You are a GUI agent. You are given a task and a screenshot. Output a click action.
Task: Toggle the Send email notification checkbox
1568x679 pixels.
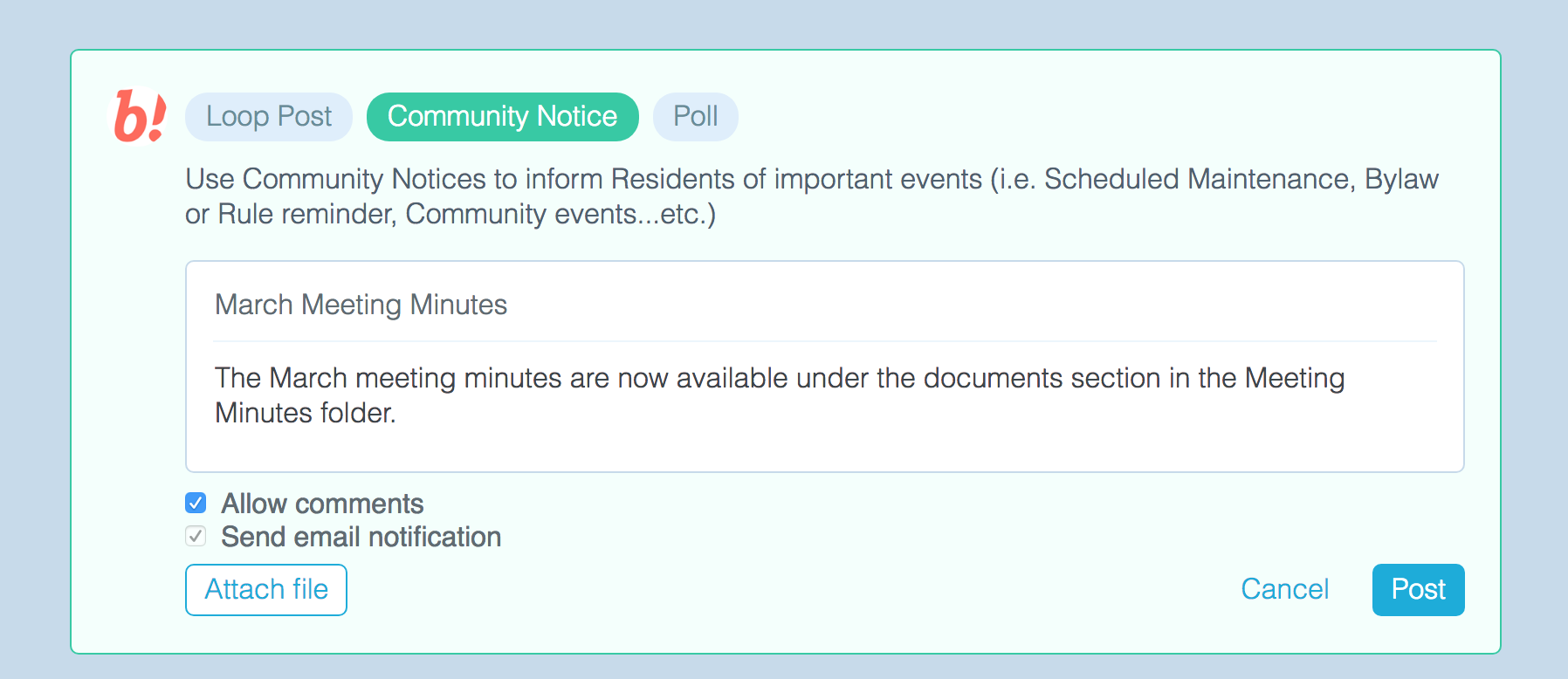point(196,537)
